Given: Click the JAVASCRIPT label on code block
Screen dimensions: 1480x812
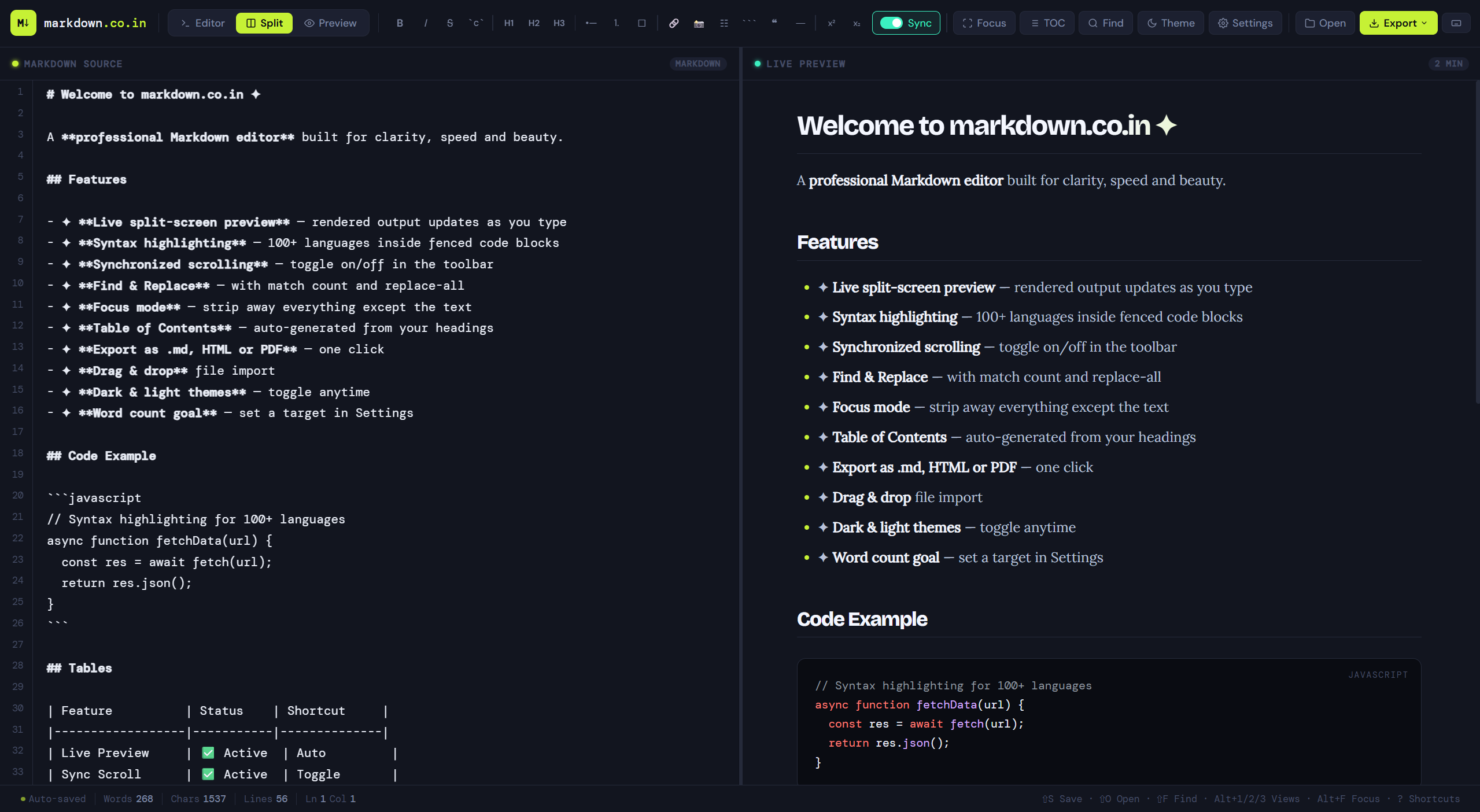Looking at the screenshot, I should point(1378,675).
